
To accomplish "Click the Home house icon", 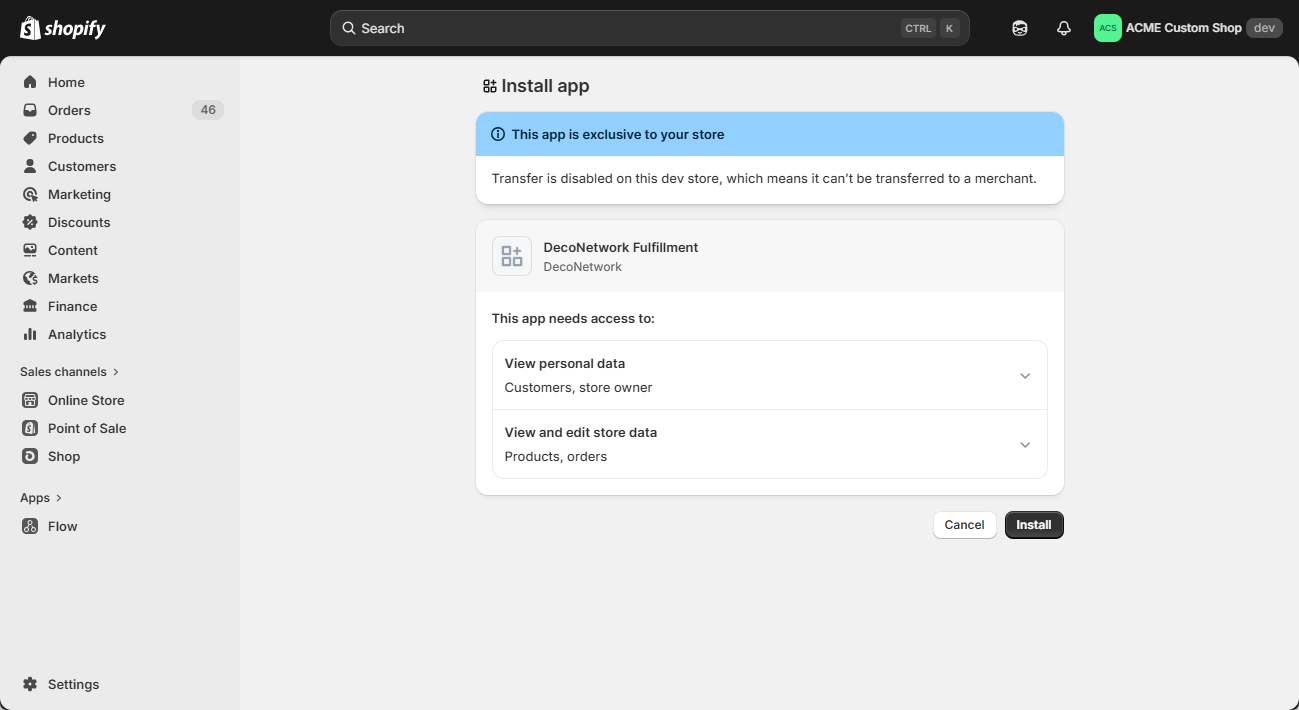I will coord(30,82).
